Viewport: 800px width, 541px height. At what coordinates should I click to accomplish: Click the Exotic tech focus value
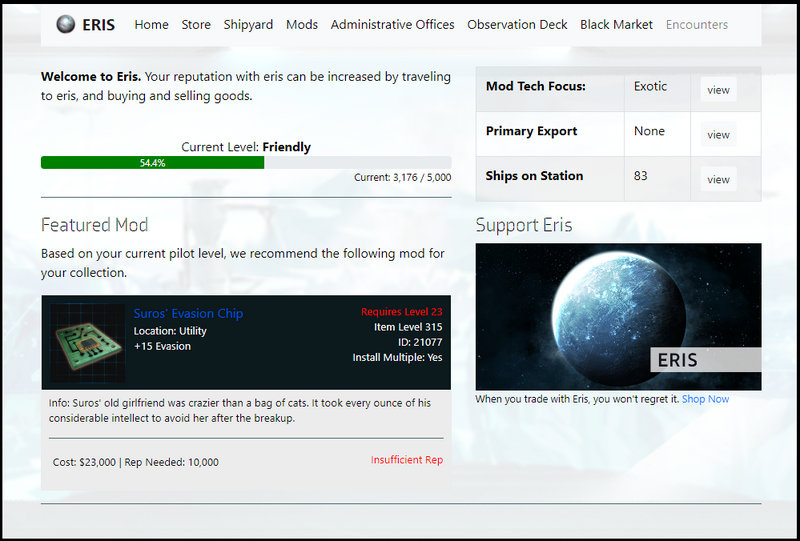(650, 86)
